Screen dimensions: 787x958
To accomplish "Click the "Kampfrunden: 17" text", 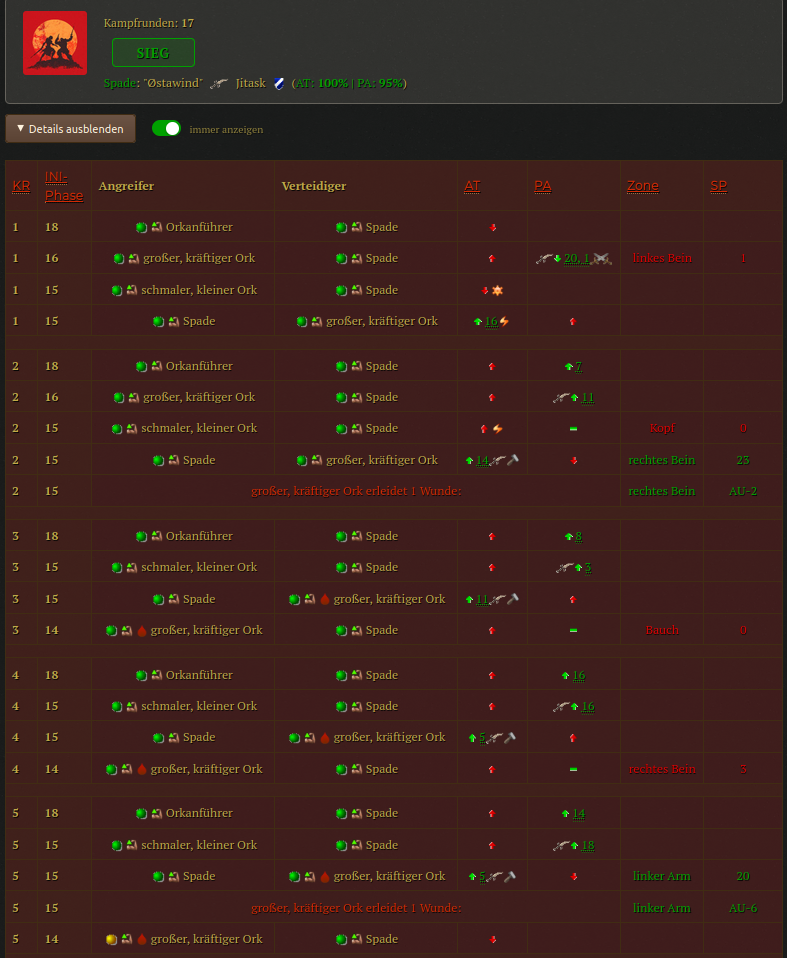I will point(149,23).
